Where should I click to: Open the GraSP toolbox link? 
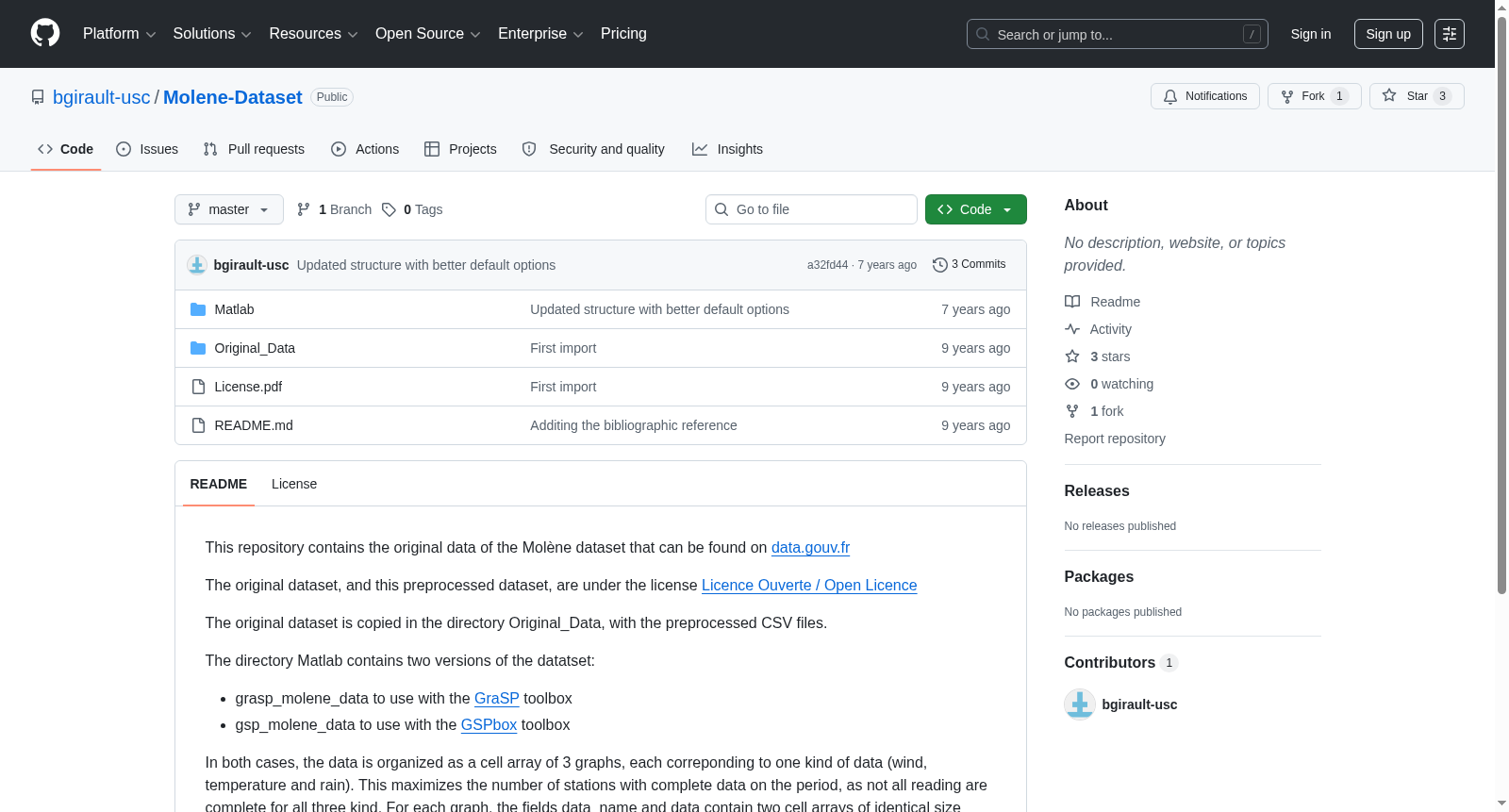coord(497,698)
